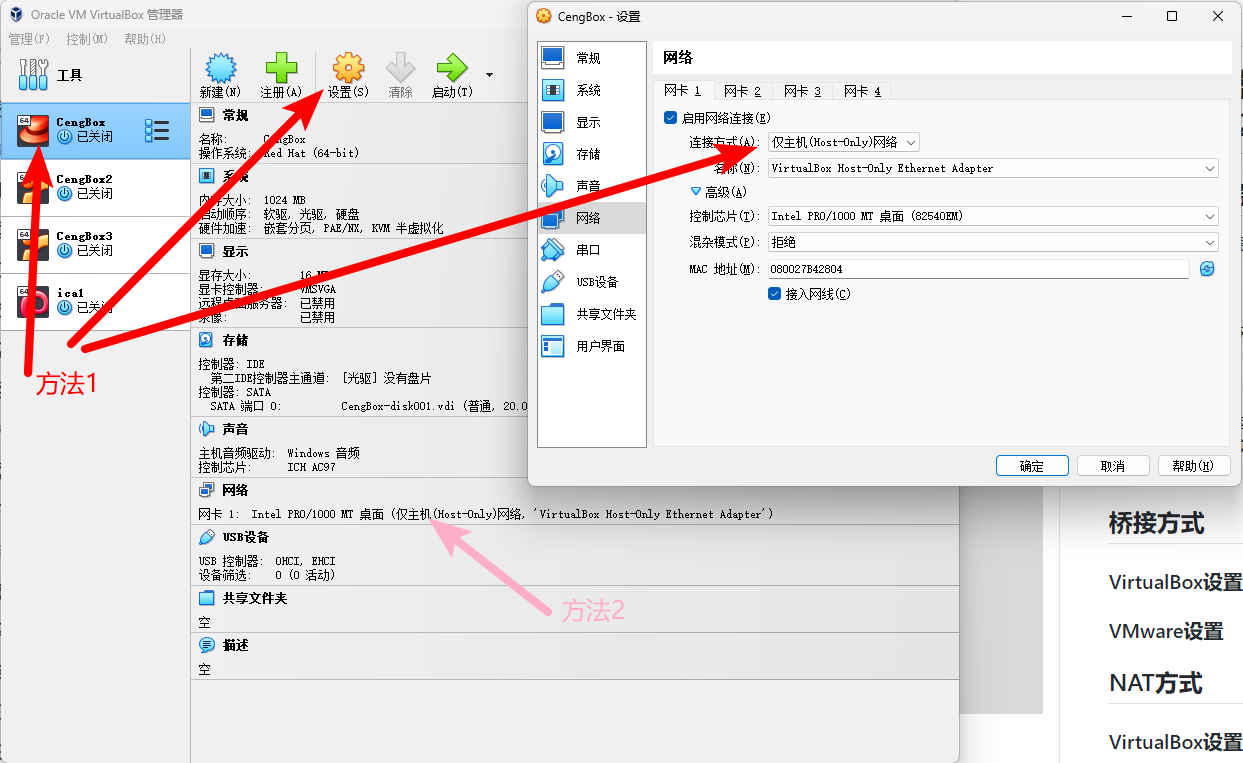Open adapter name dropdown VirtualBox Host-Only Ethernet Adapter
Viewport: 1243px width, 763px height.
[x=993, y=168]
